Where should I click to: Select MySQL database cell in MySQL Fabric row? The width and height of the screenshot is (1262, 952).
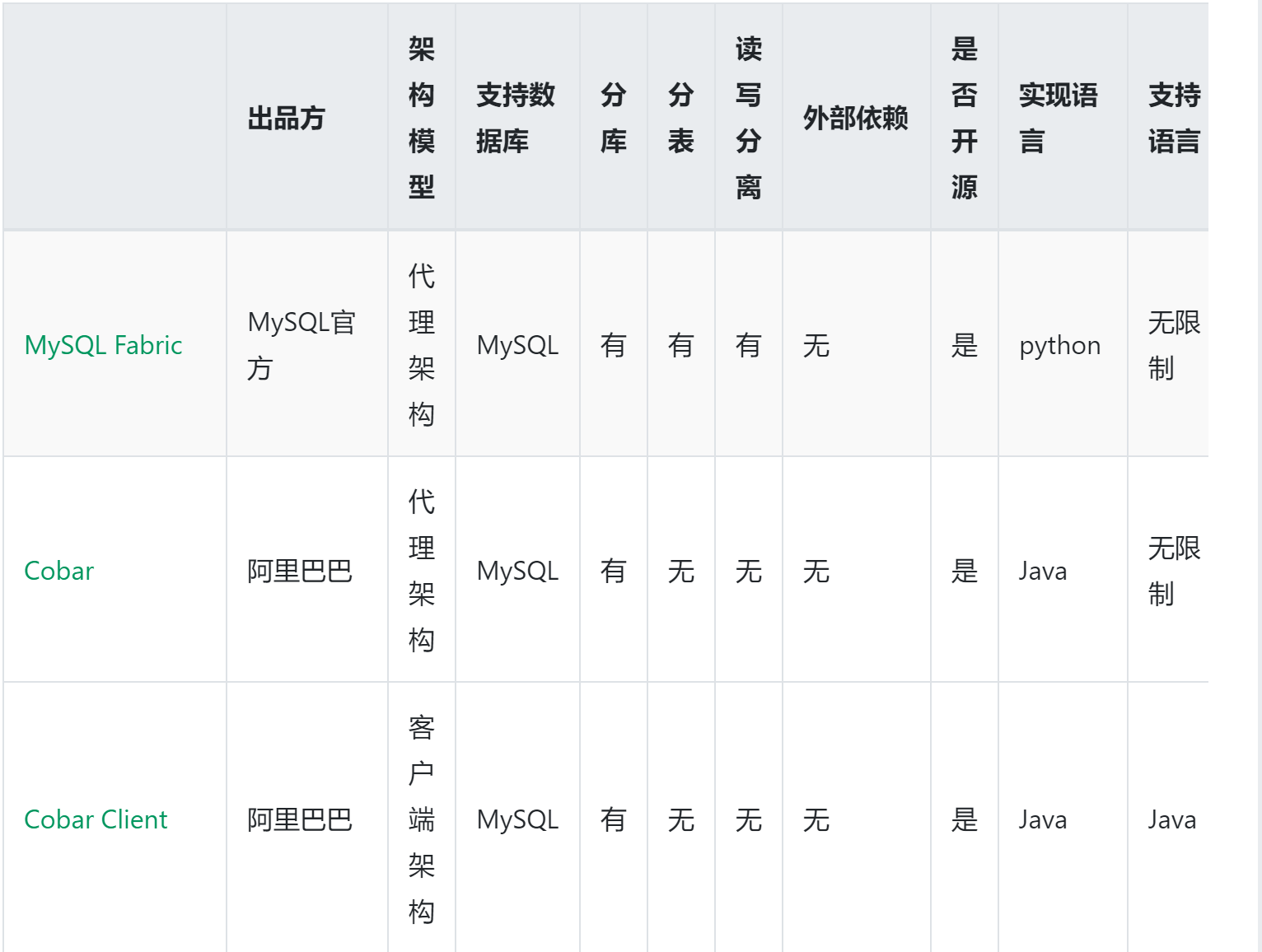[518, 345]
